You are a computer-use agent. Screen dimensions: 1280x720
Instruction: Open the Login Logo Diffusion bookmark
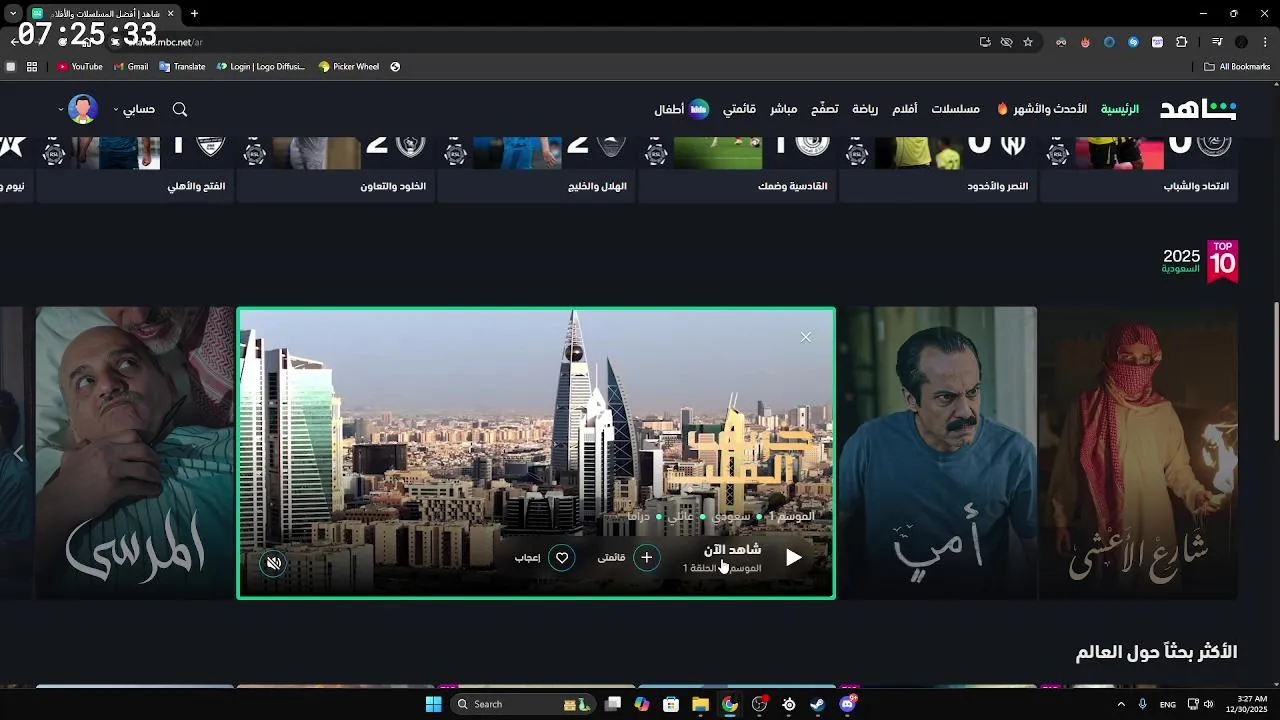[x=261, y=67]
